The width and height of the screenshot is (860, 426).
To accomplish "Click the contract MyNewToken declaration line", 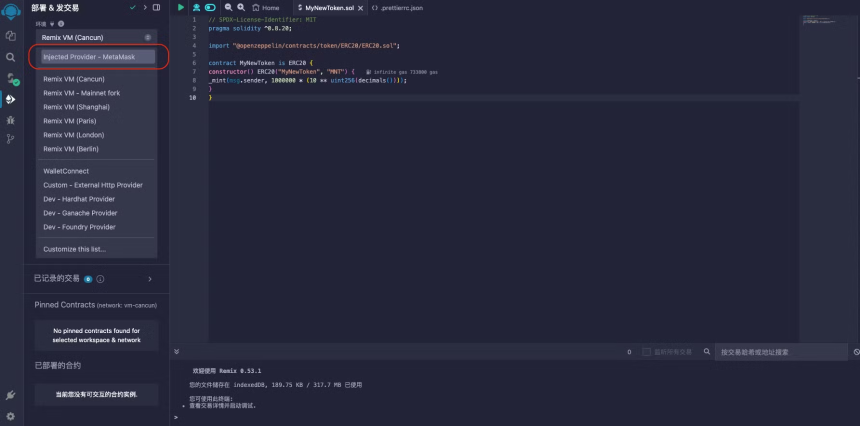I will coord(261,63).
